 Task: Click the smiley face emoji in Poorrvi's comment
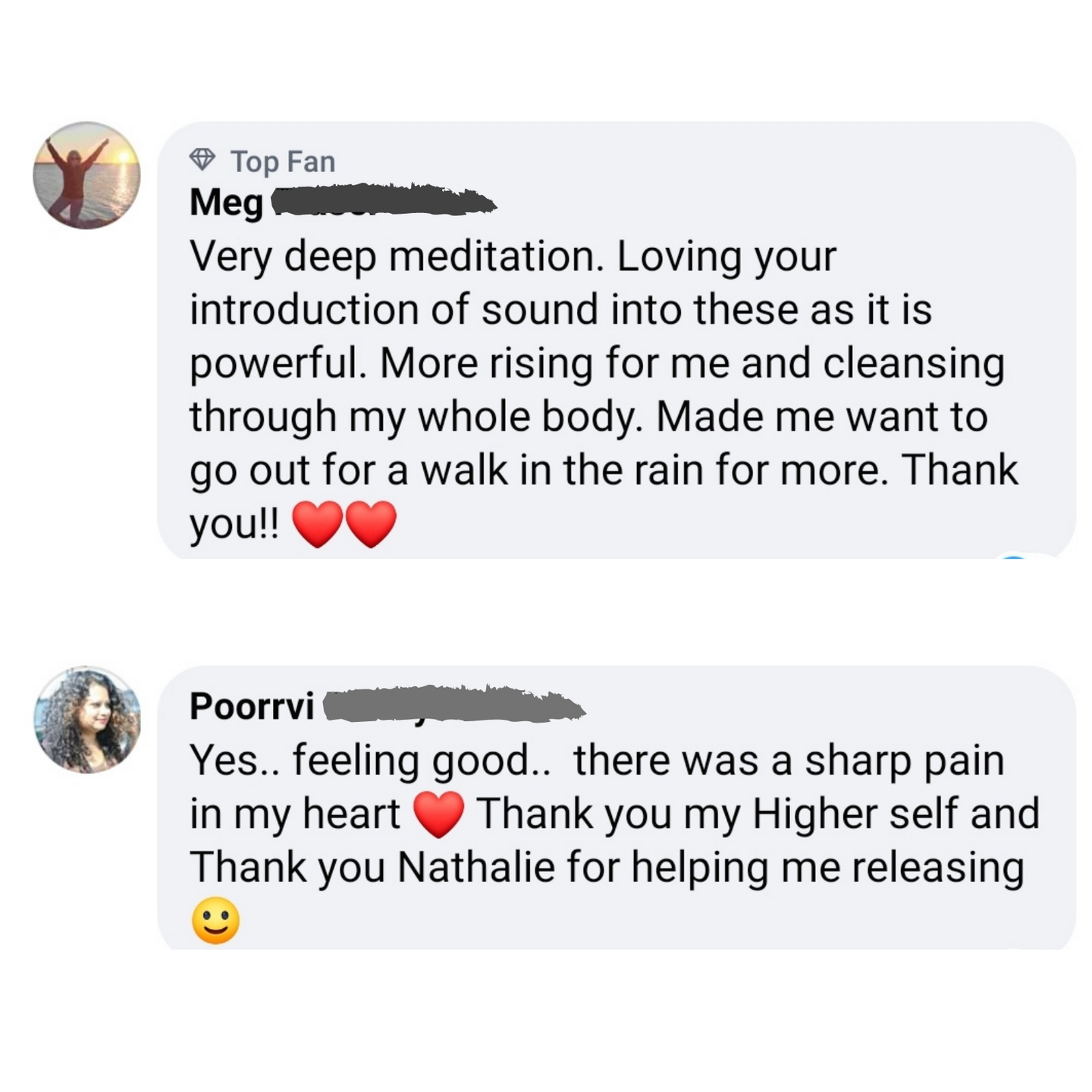point(216,921)
